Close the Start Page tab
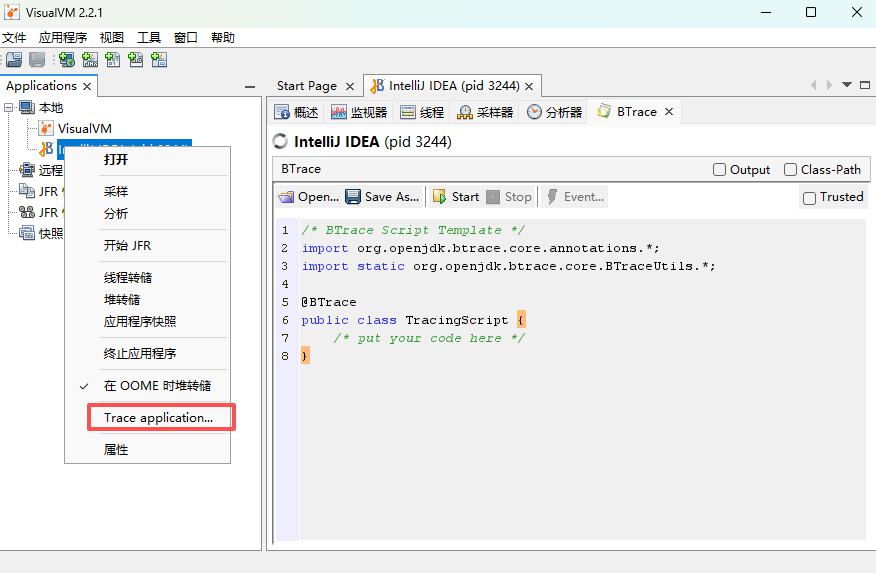The width and height of the screenshot is (876, 573). pos(350,87)
